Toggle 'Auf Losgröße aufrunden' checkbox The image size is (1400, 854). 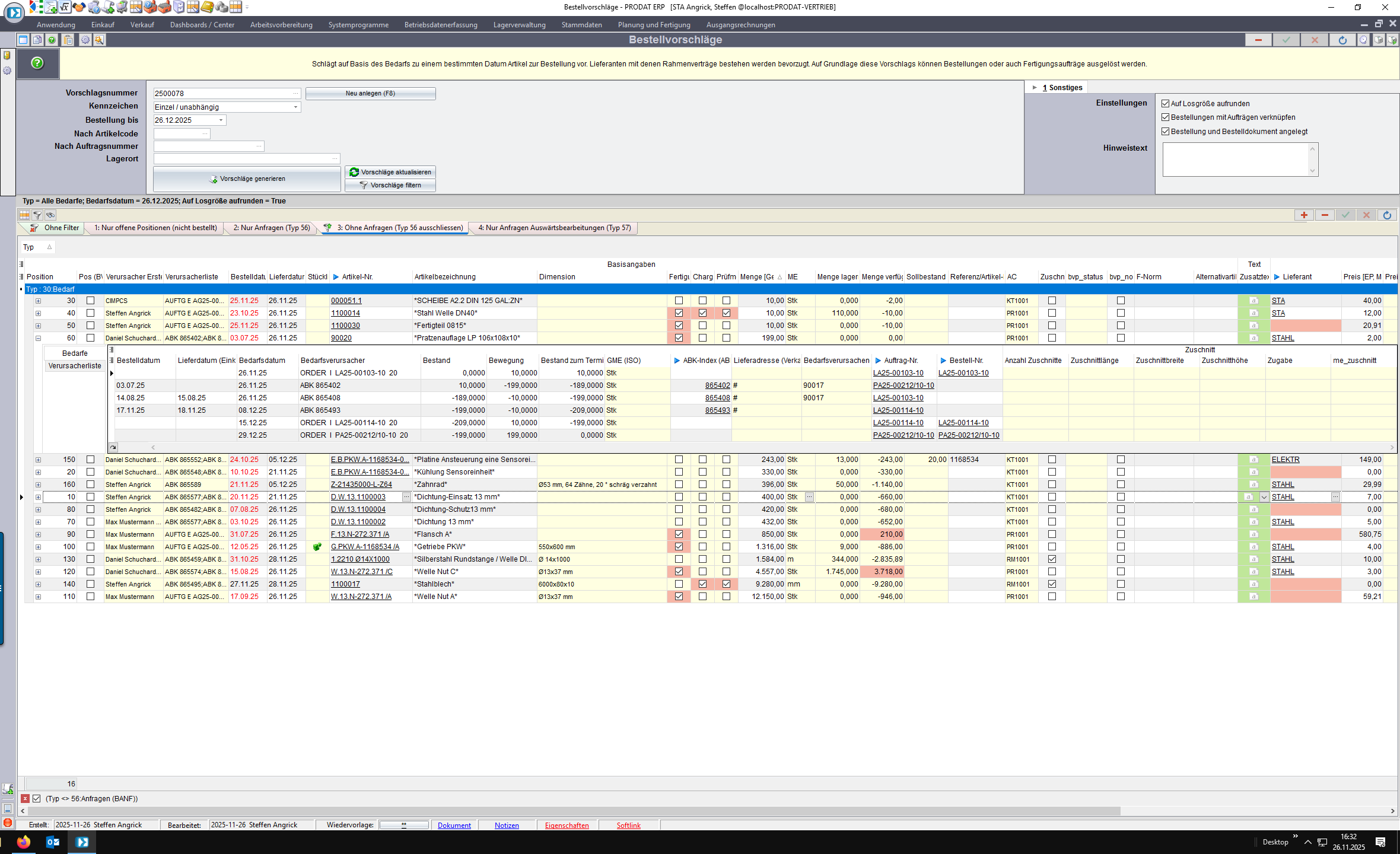1165,104
